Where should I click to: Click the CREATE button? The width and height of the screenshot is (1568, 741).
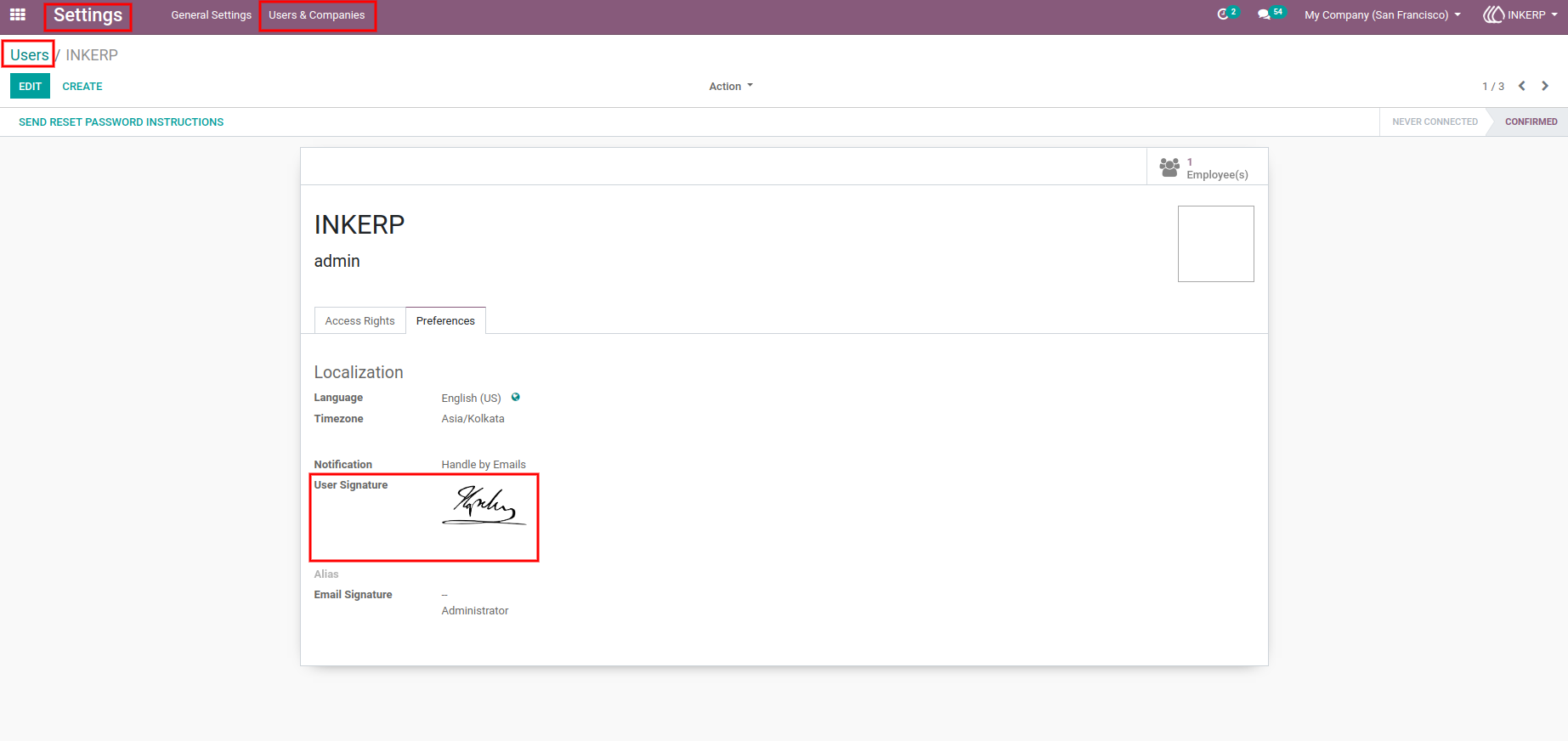point(82,86)
